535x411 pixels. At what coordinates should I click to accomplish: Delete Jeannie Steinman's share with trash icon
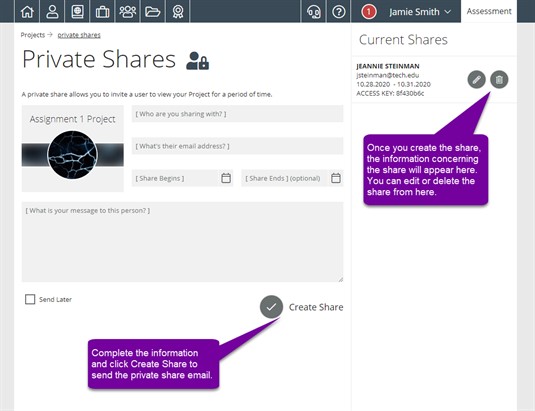click(x=499, y=79)
